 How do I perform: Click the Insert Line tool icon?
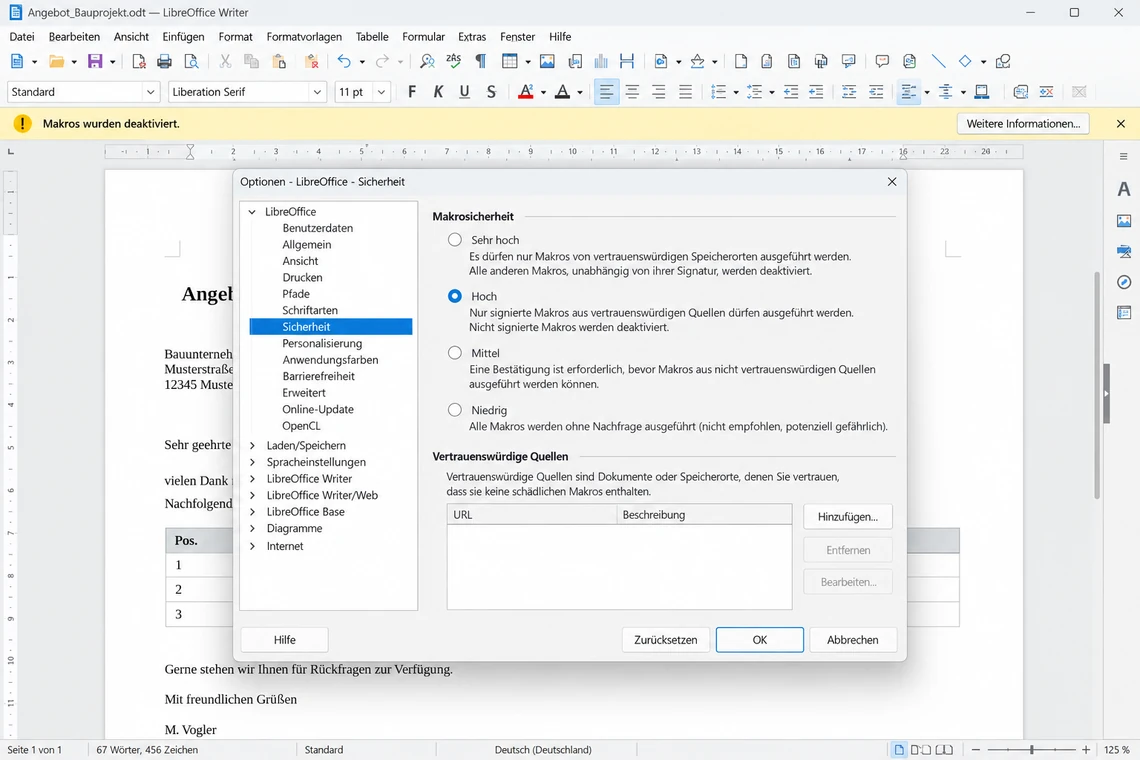939,62
